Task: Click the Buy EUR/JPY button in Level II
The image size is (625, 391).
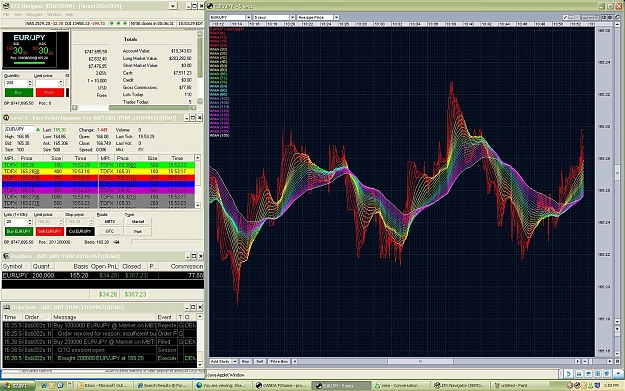Action: [x=19, y=232]
